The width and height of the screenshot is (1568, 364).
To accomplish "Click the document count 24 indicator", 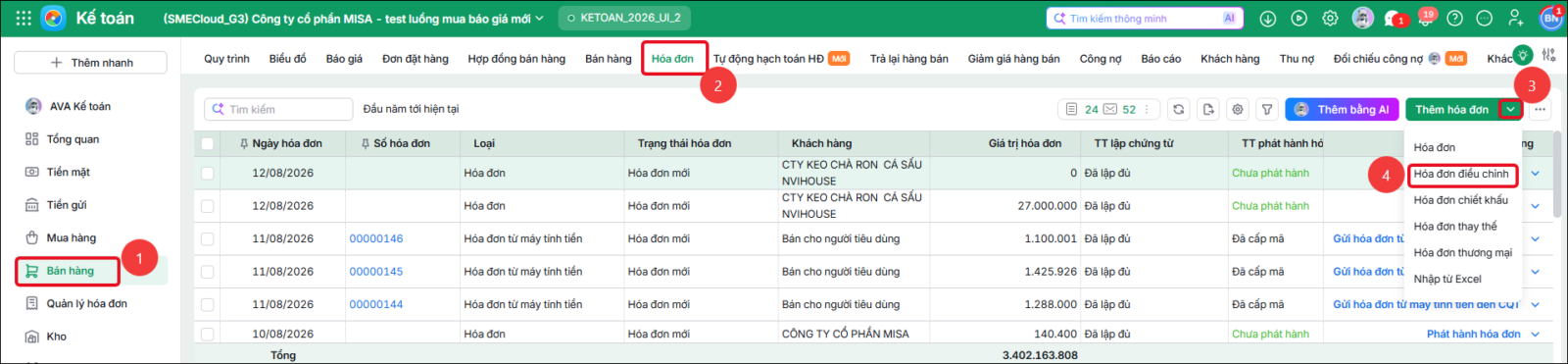I will (x=1083, y=109).
